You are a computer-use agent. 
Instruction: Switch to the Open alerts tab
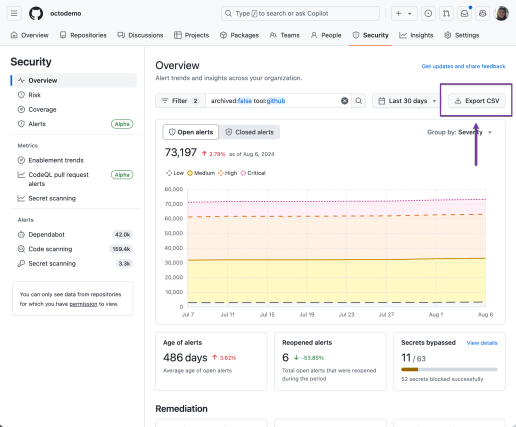(x=191, y=132)
